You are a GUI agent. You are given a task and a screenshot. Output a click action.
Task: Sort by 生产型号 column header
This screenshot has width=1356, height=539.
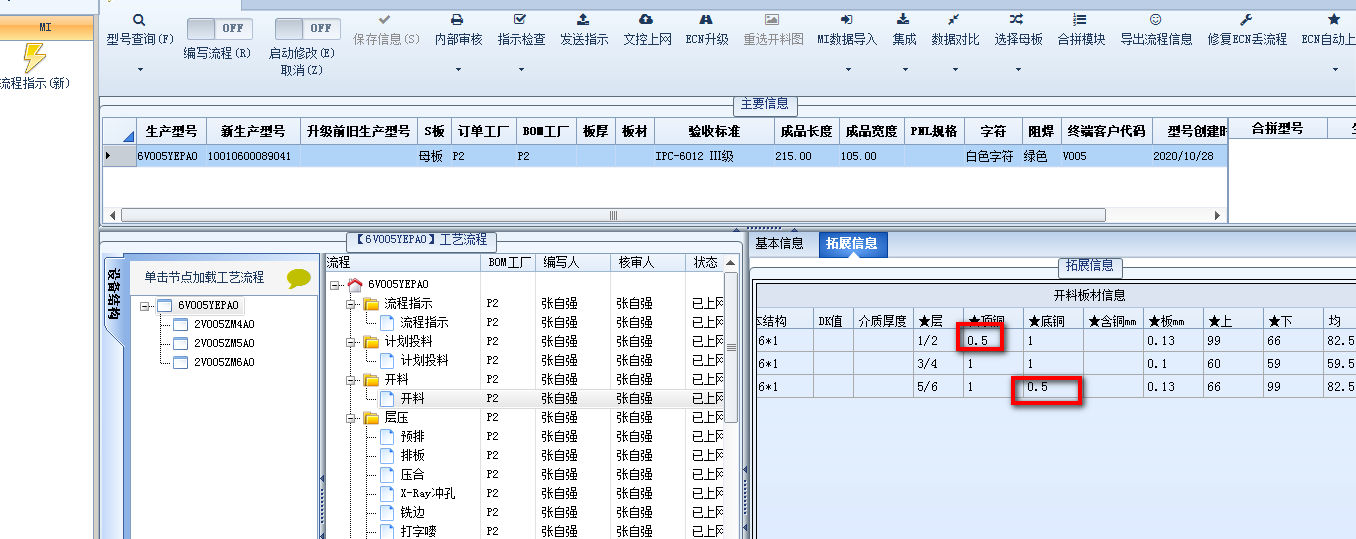tap(171, 131)
